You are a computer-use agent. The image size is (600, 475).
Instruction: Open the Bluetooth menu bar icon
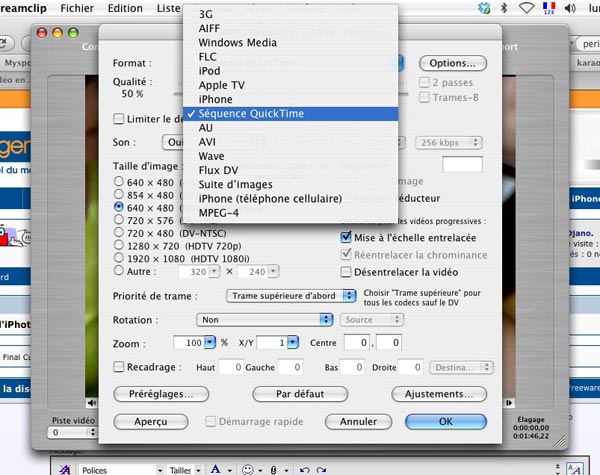504,8
